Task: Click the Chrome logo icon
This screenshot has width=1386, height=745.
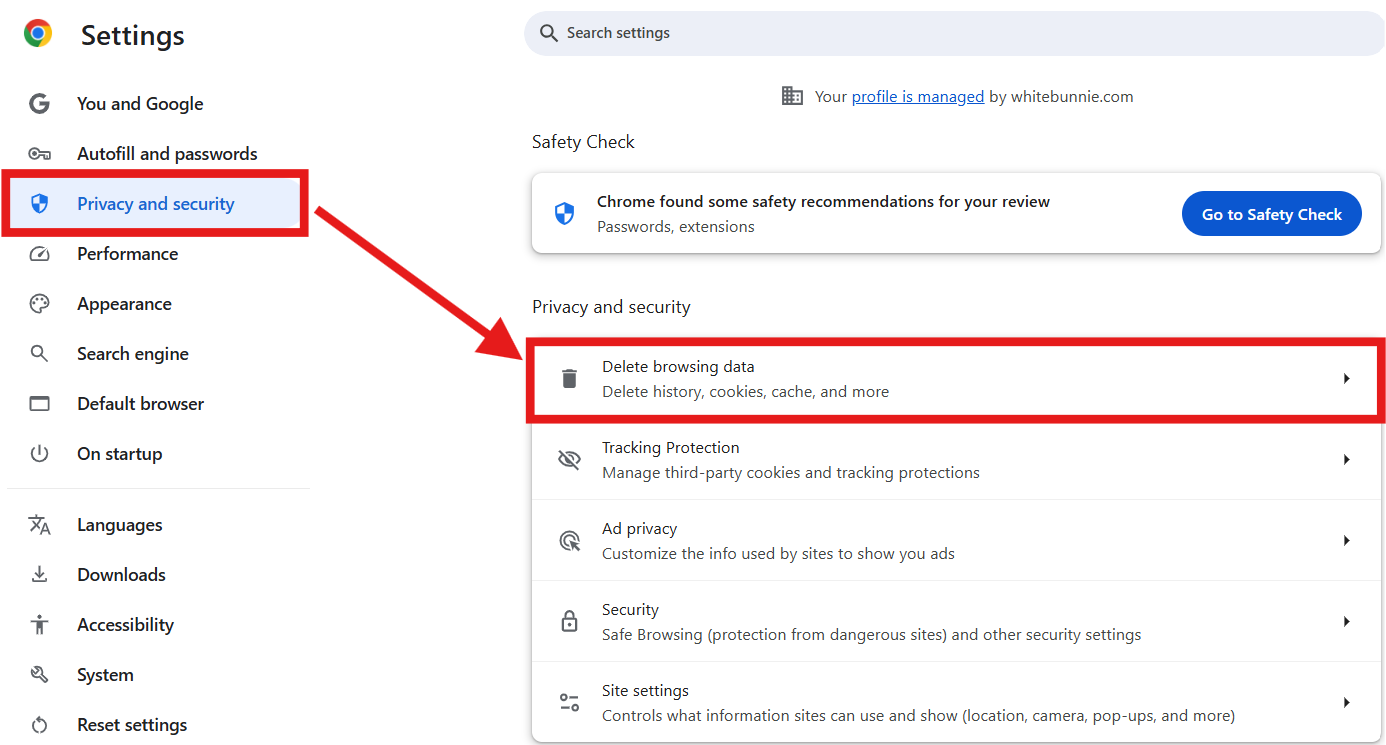Action: (x=38, y=34)
